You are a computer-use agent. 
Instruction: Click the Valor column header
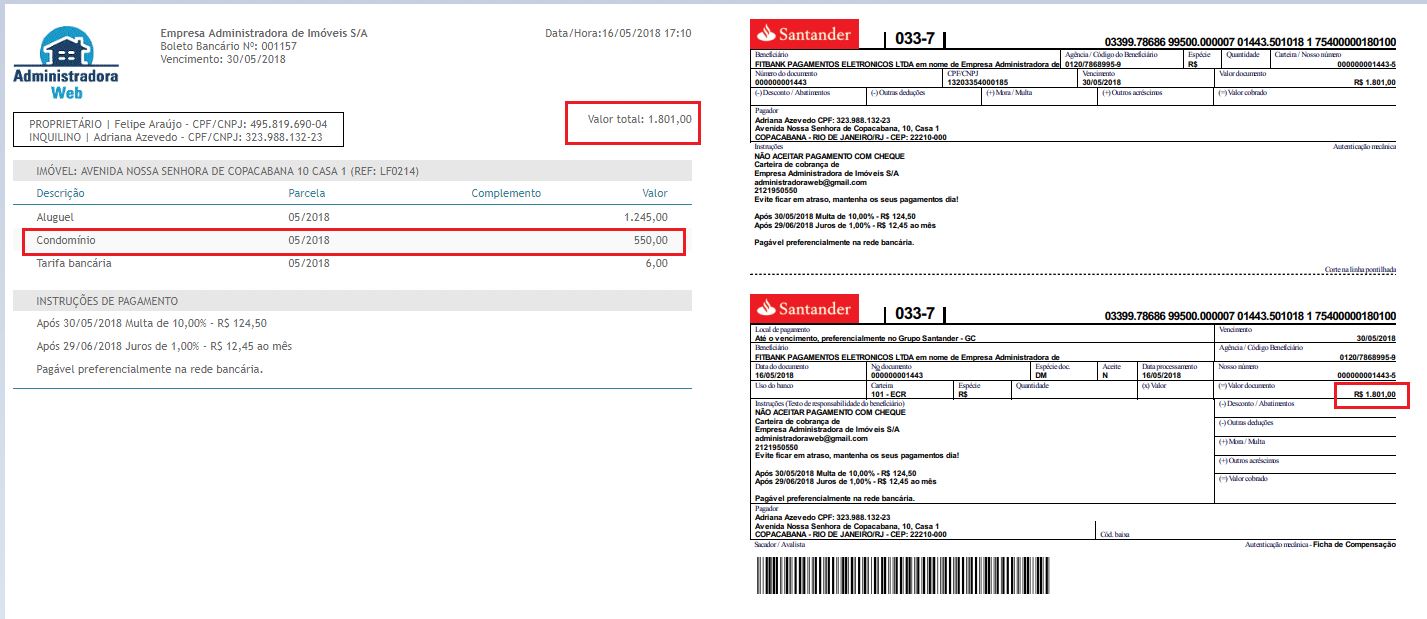tap(654, 193)
